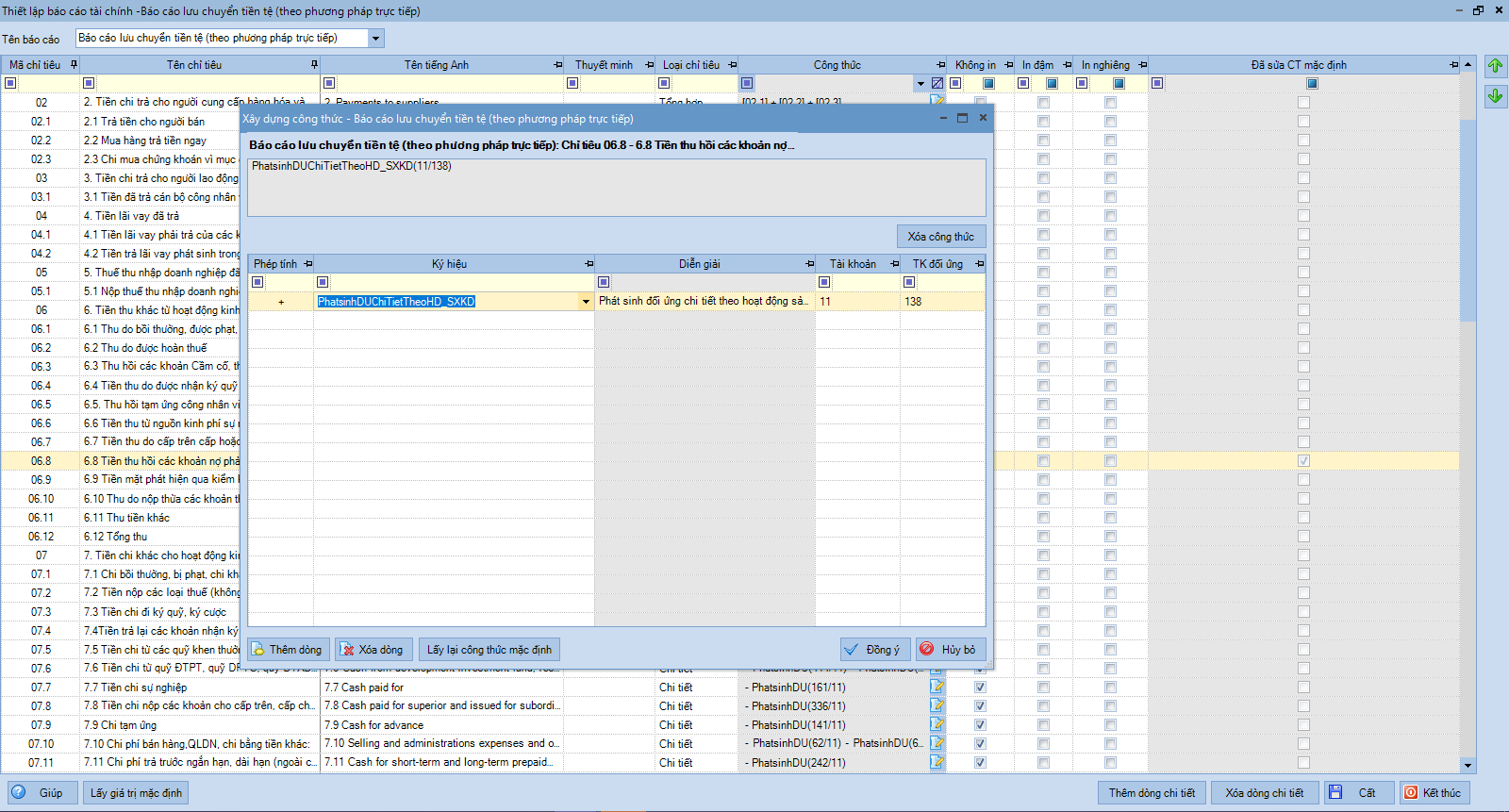
Task: Toggle Đã sửa CT mặc định for row 06.8
Action: (x=1303, y=461)
